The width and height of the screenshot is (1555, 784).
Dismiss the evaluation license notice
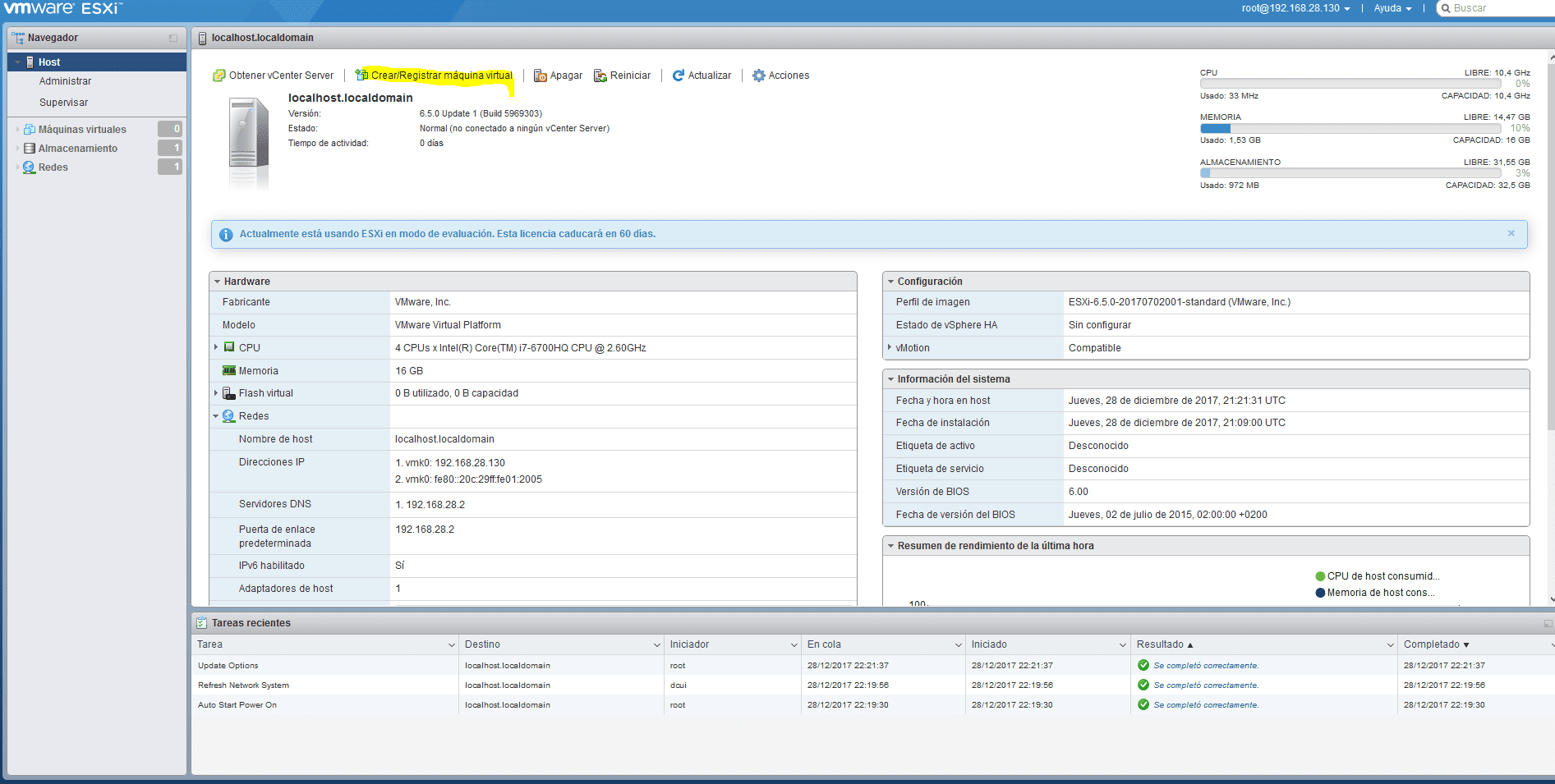pyautogui.click(x=1511, y=233)
